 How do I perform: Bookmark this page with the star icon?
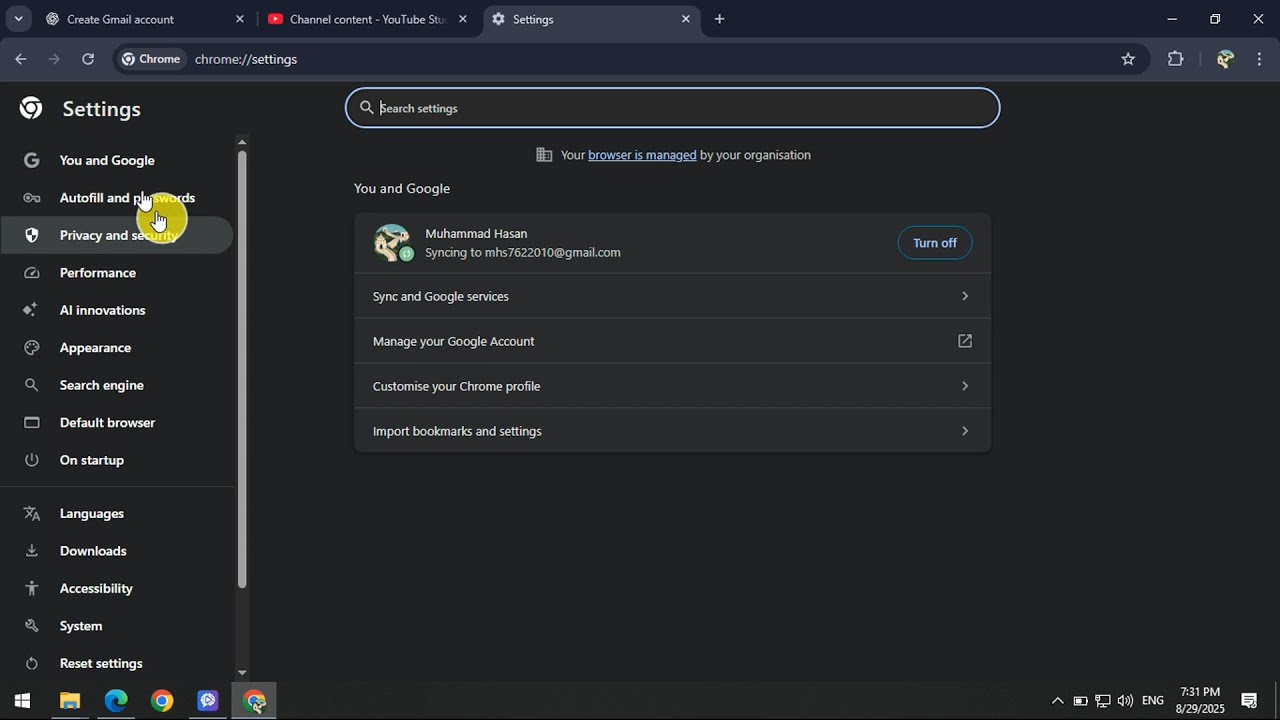pos(1128,59)
